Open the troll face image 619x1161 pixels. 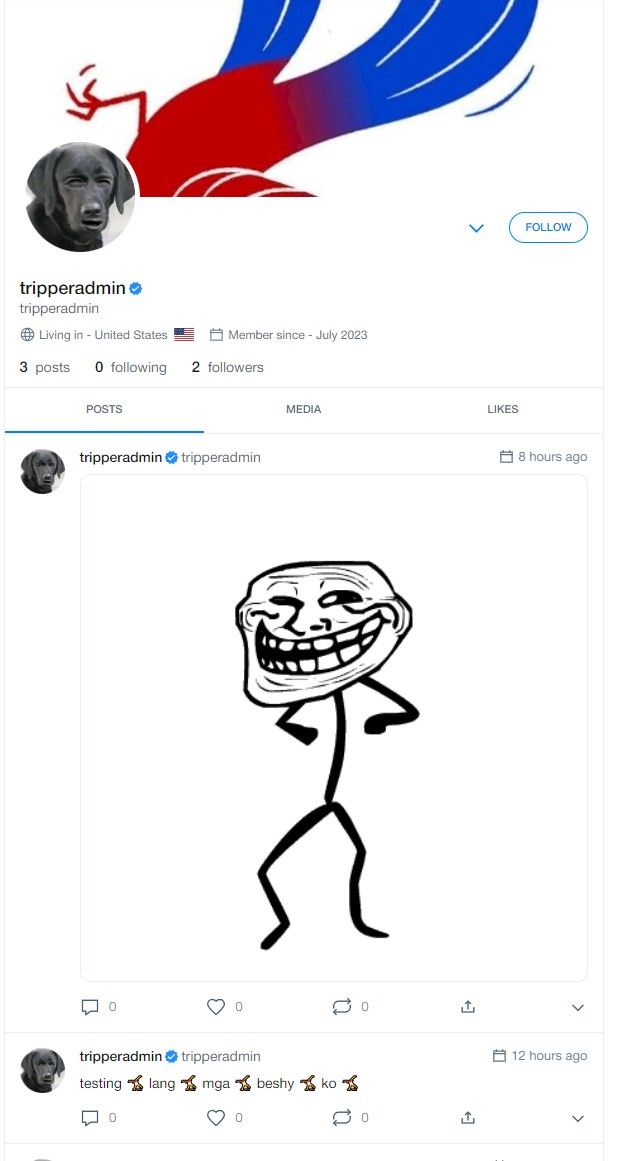pos(333,729)
